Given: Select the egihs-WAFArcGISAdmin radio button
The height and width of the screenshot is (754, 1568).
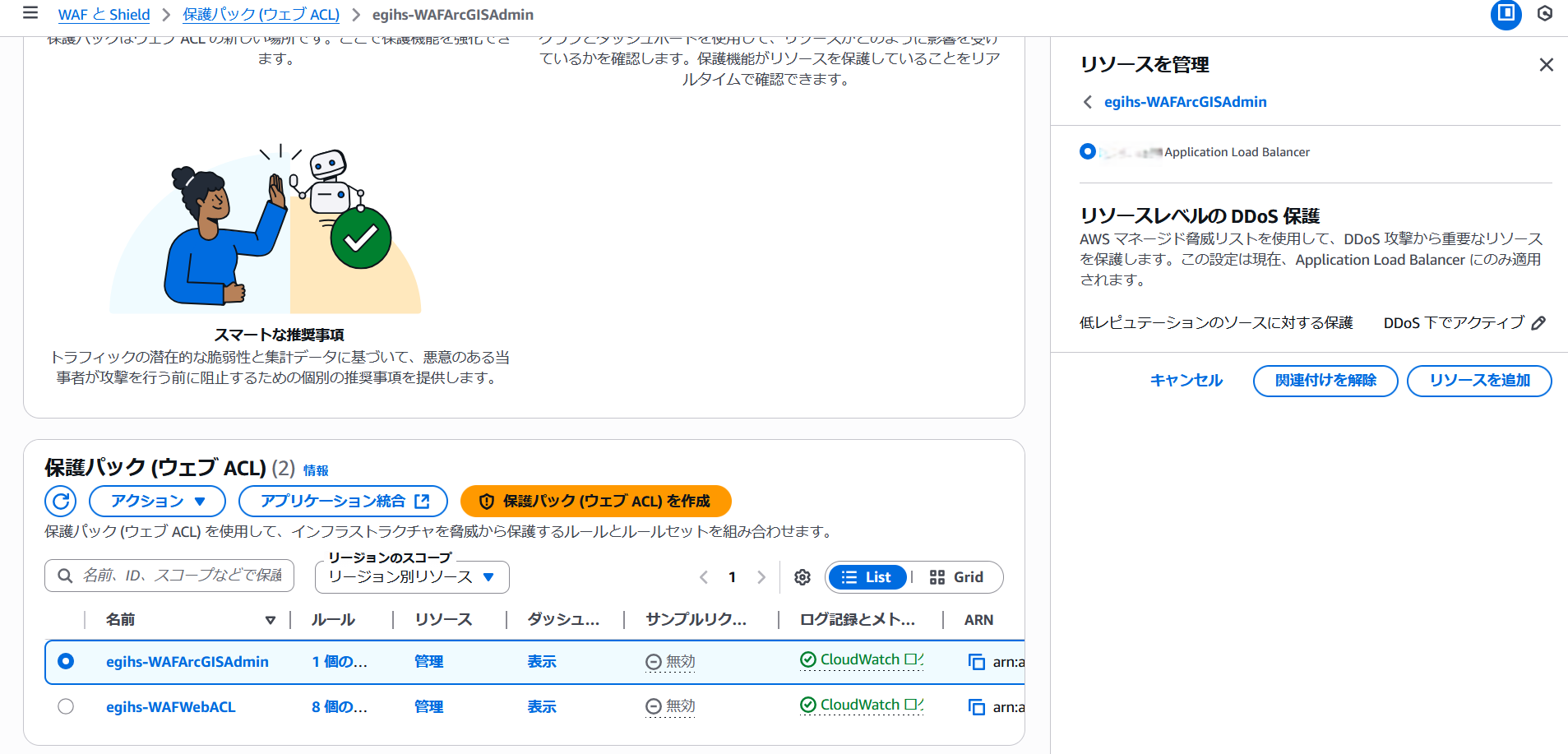Looking at the screenshot, I should [66, 661].
